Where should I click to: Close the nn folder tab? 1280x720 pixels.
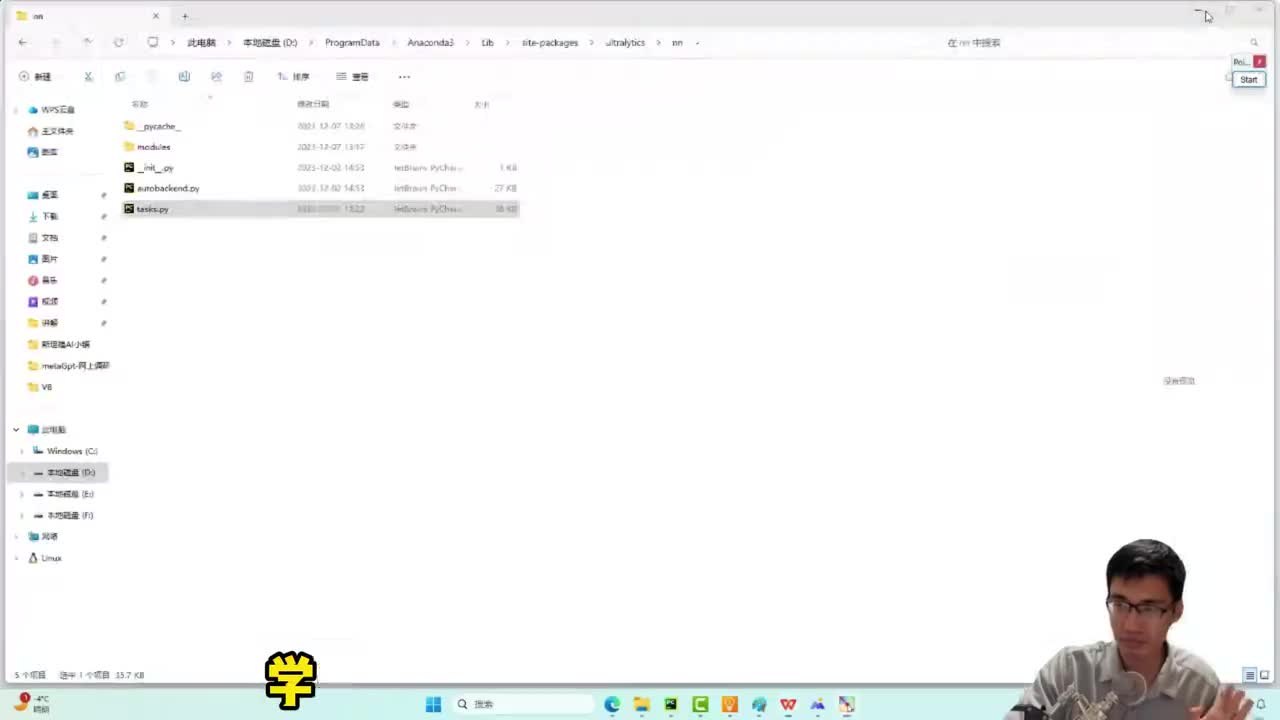point(156,16)
